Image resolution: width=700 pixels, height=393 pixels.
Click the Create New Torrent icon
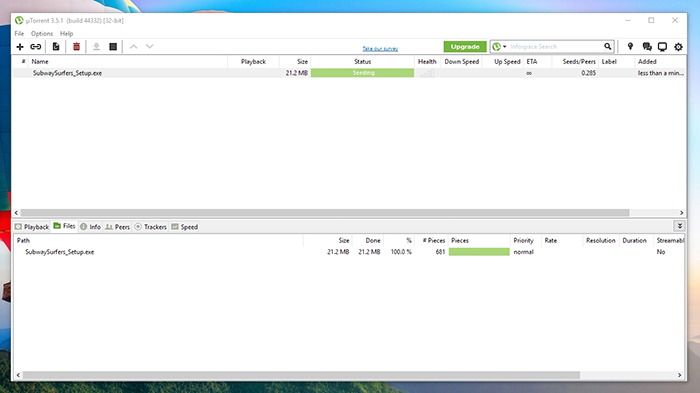point(56,46)
